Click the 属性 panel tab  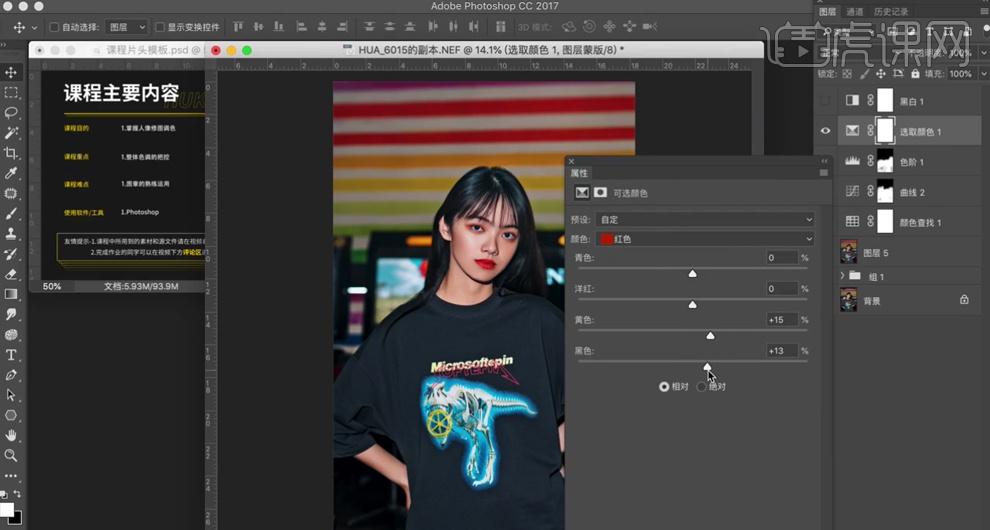coord(579,173)
